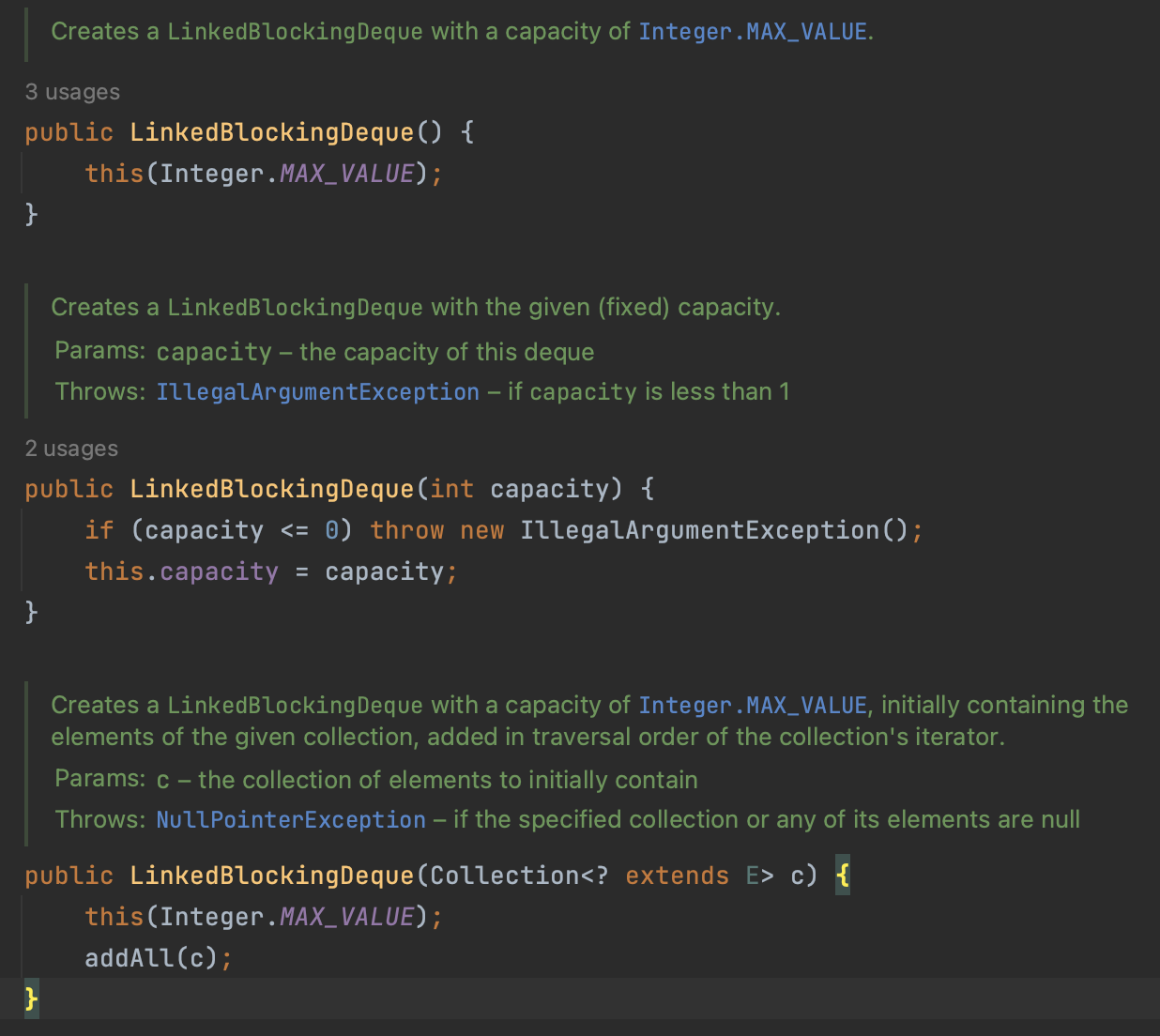Click the literal '0' in capacity comparison
This screenshot has height=1036, width=1160.
click(331, 530)
